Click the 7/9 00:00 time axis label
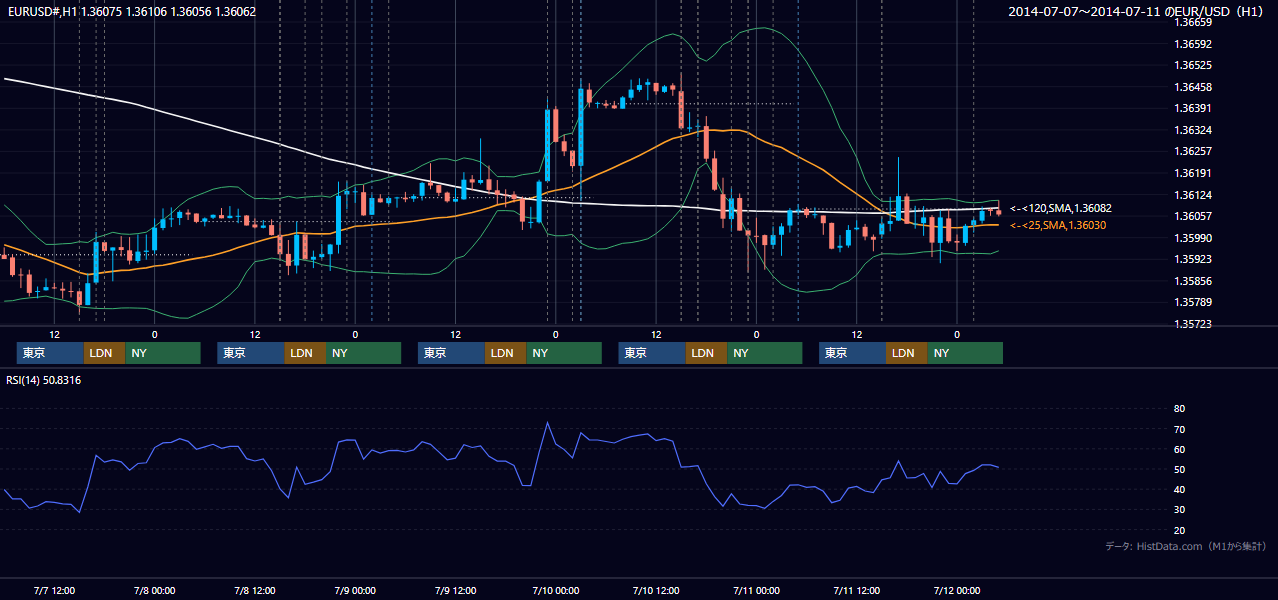This screenshot has height=600, width=1278. point(355,590)
